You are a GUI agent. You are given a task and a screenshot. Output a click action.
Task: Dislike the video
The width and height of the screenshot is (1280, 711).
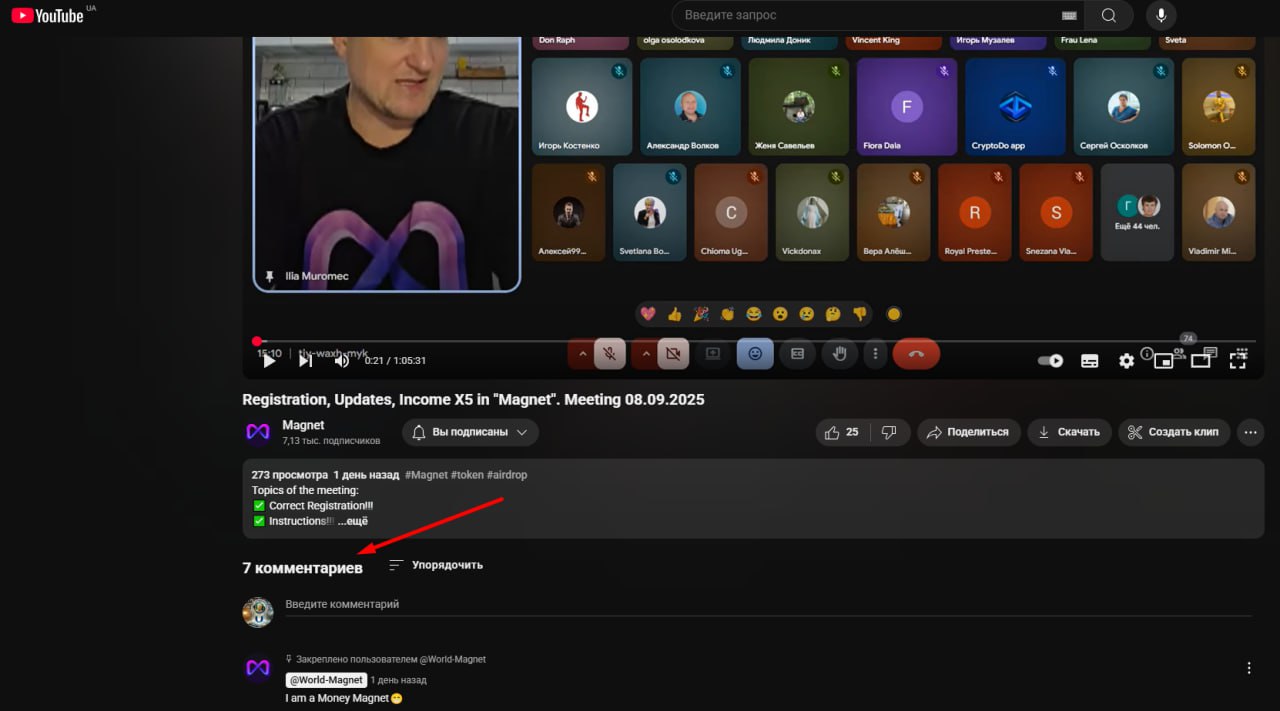(x=888, y=432)
